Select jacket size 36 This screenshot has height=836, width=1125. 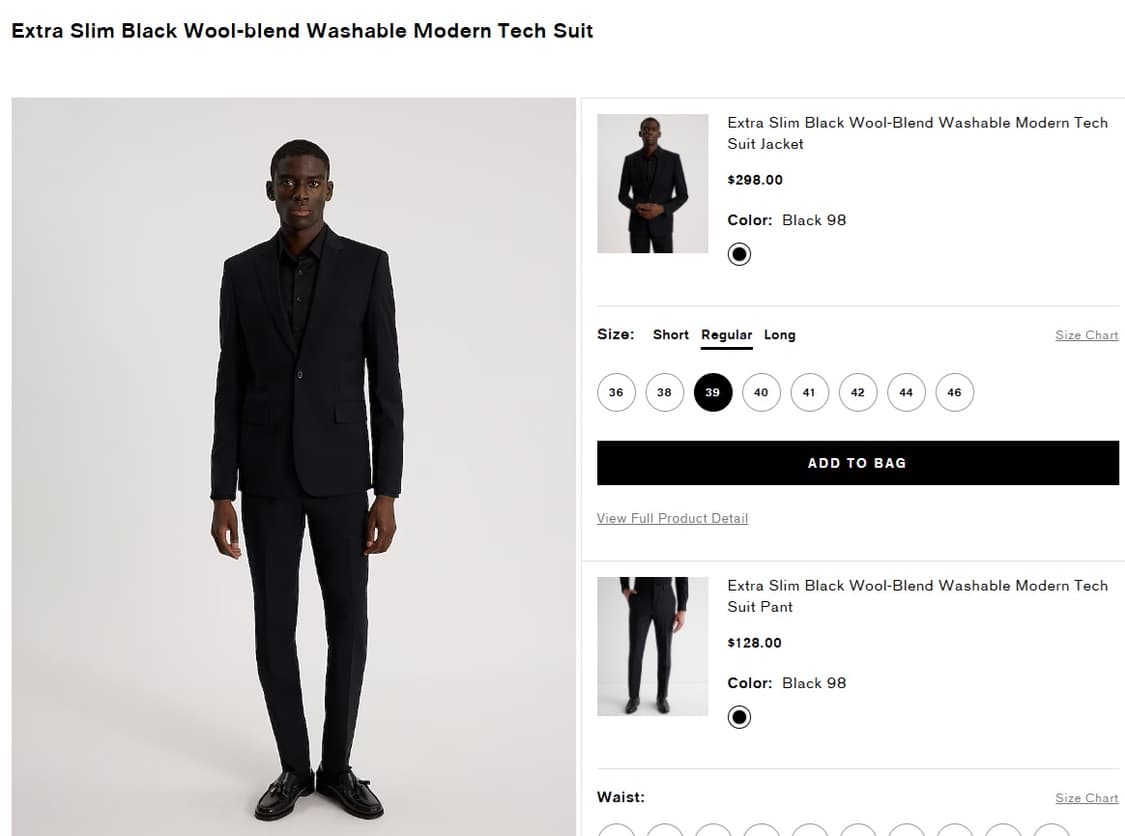(616, 392)
